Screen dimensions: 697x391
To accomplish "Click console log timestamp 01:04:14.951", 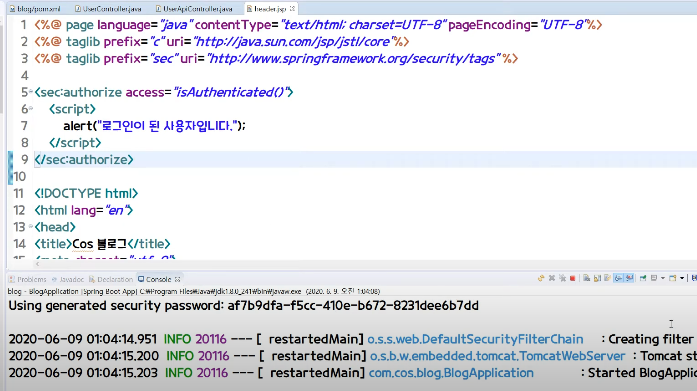I will point(122,339).
